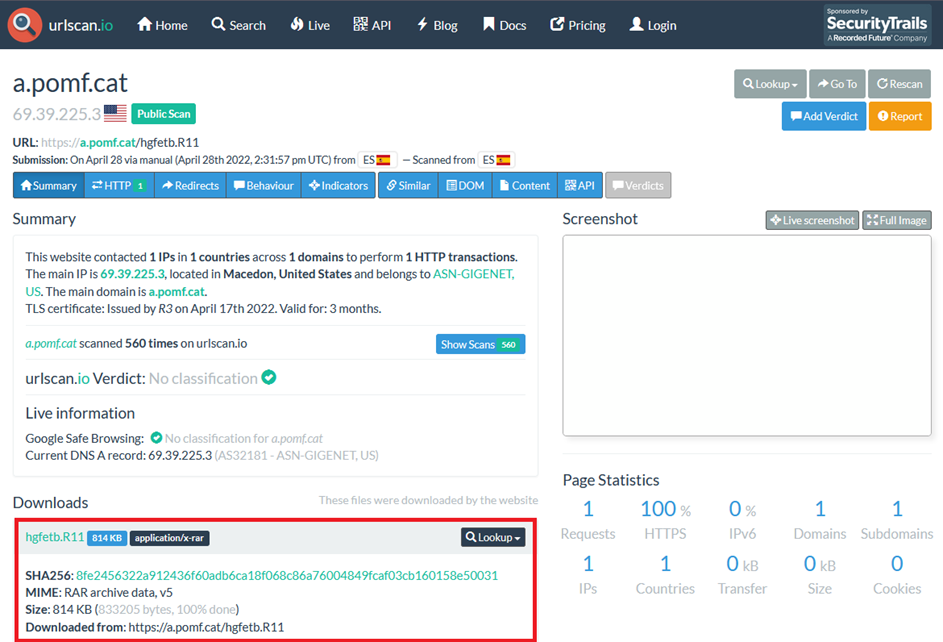
Task: View the DOM tab
Action: pyautogui.click(x=465, y=185)
